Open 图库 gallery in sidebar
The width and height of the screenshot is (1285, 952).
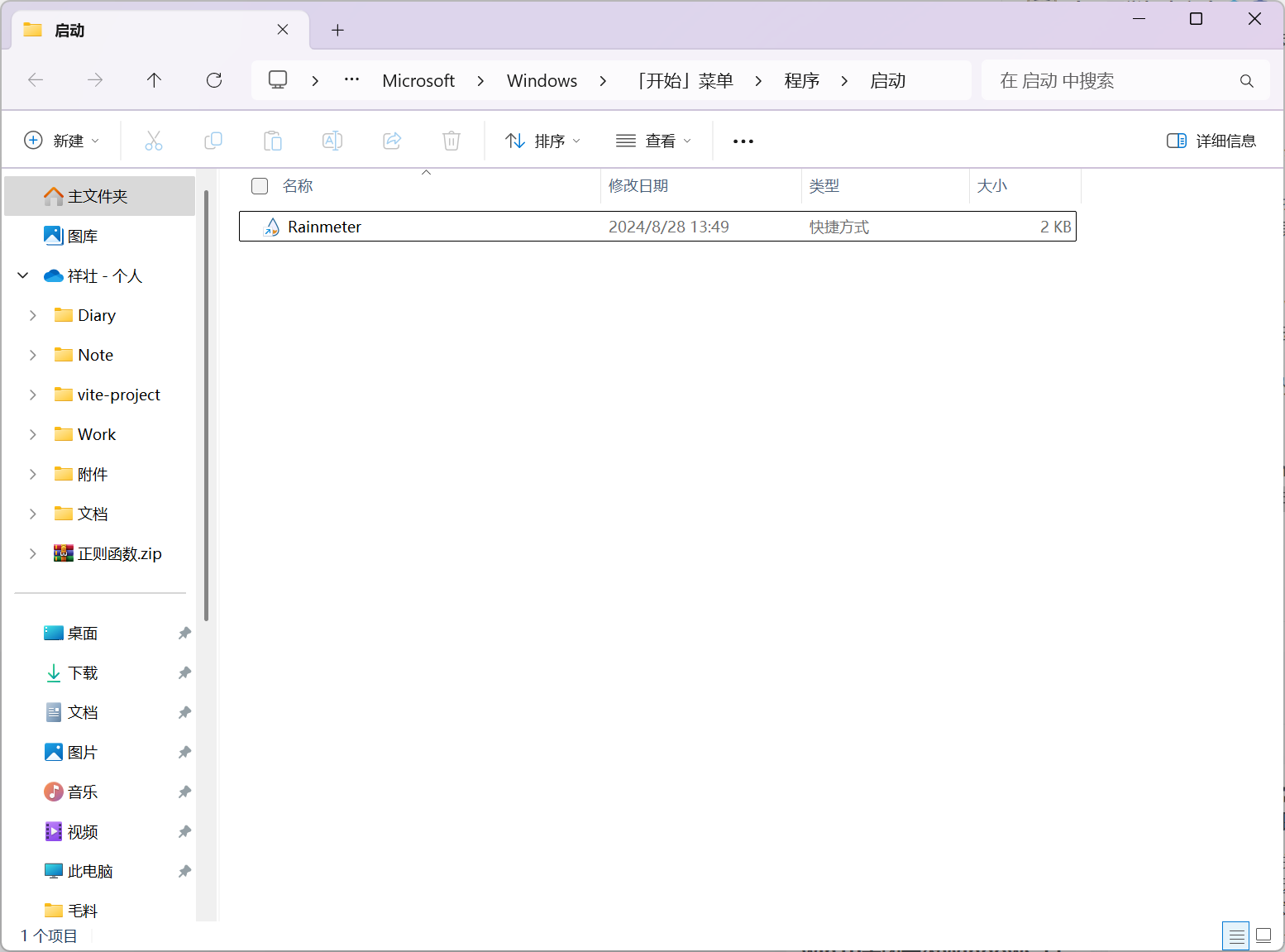(x=100, y=236)
